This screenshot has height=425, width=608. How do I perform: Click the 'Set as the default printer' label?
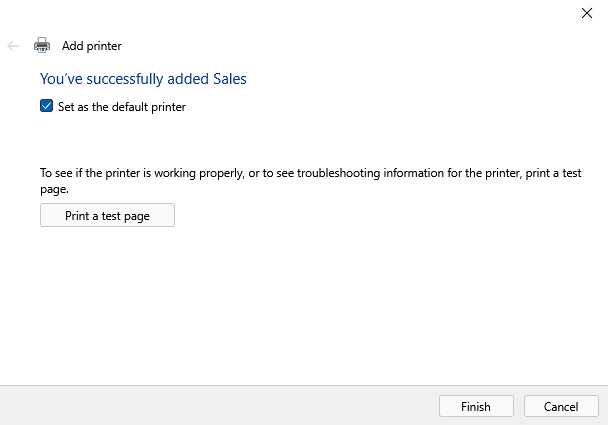click(x=122, y=107)
